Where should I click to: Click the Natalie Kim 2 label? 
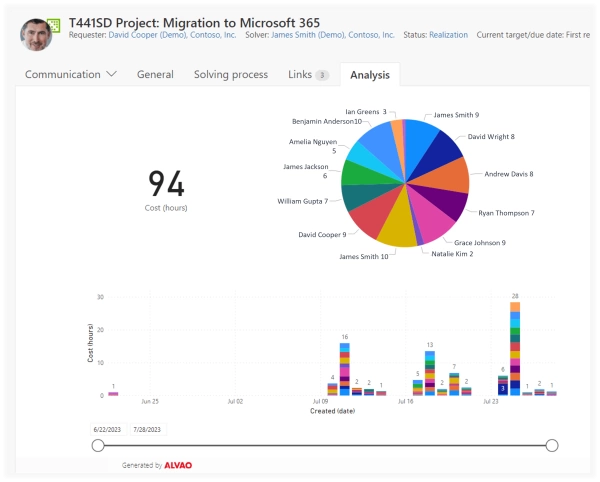452,254
